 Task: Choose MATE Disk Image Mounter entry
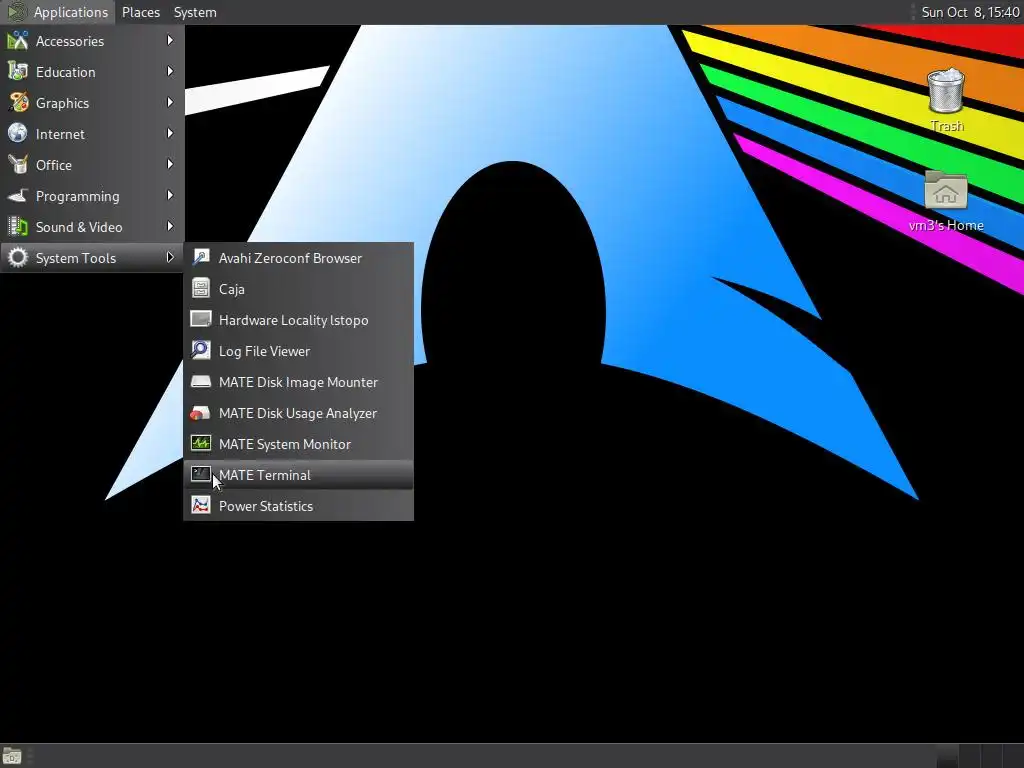[298, 382]
